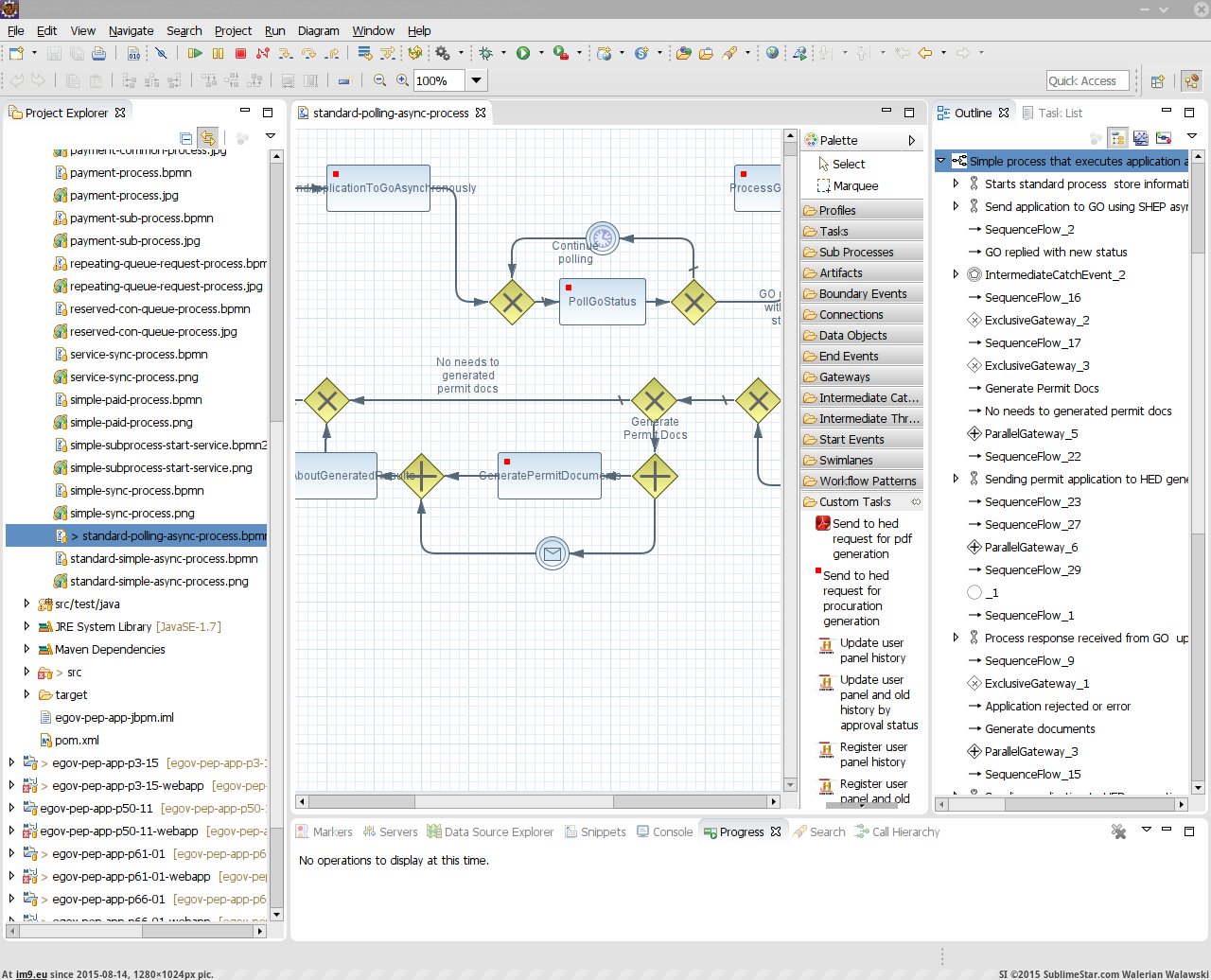Click the Open Perspective icon
This screenshot has height=980, width=1211.
point(1157,81)
